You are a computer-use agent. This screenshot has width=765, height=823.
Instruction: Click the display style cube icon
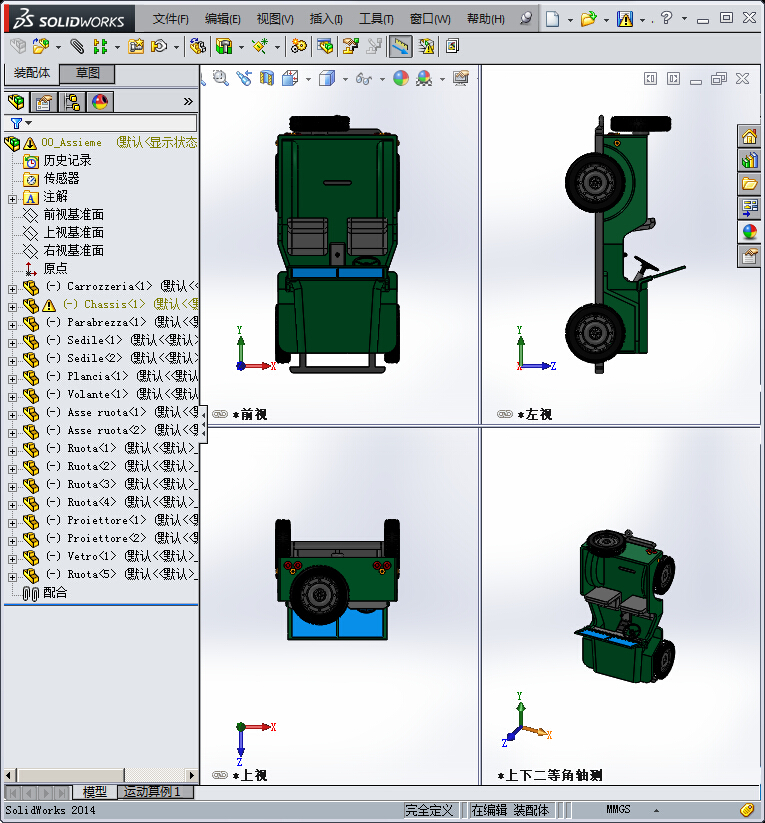[x=327, y=79]
